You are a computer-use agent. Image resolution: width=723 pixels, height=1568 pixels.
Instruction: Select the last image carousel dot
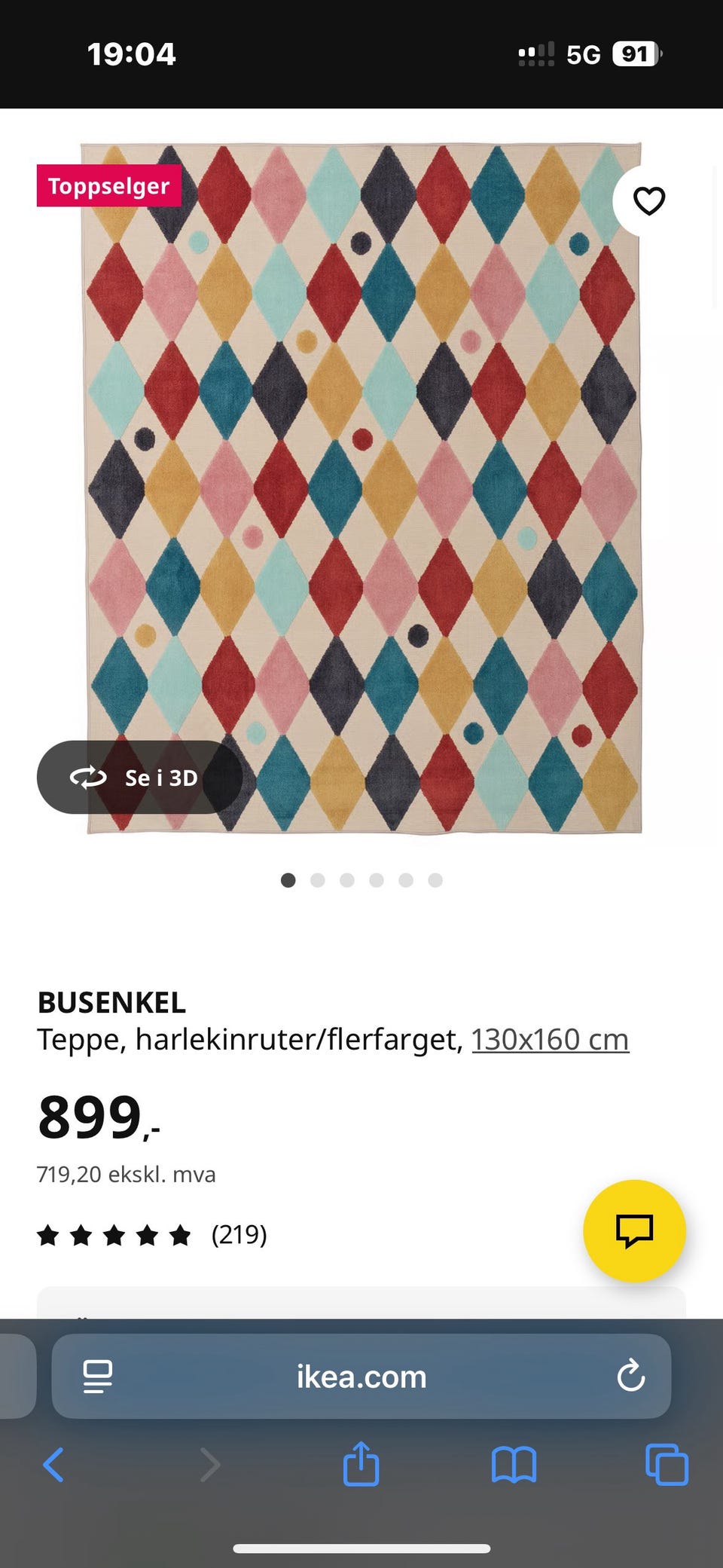coord(435,880)
